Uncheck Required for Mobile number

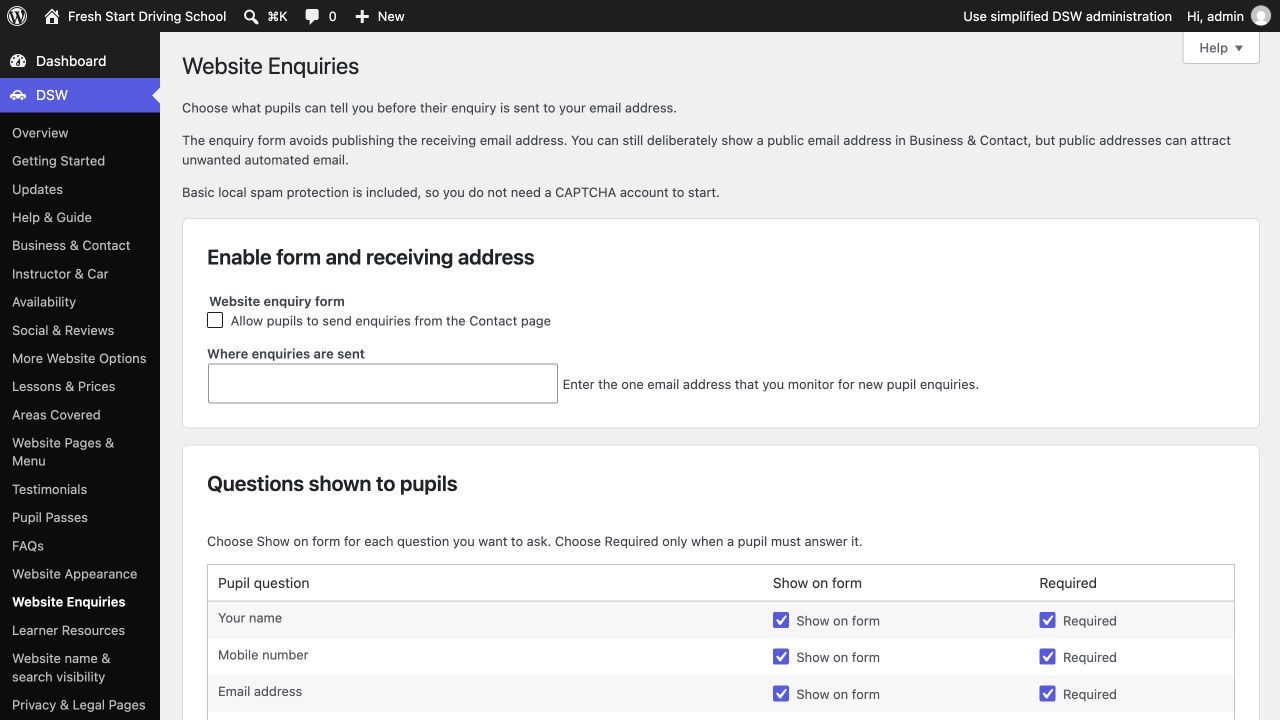pos(1047,657)
